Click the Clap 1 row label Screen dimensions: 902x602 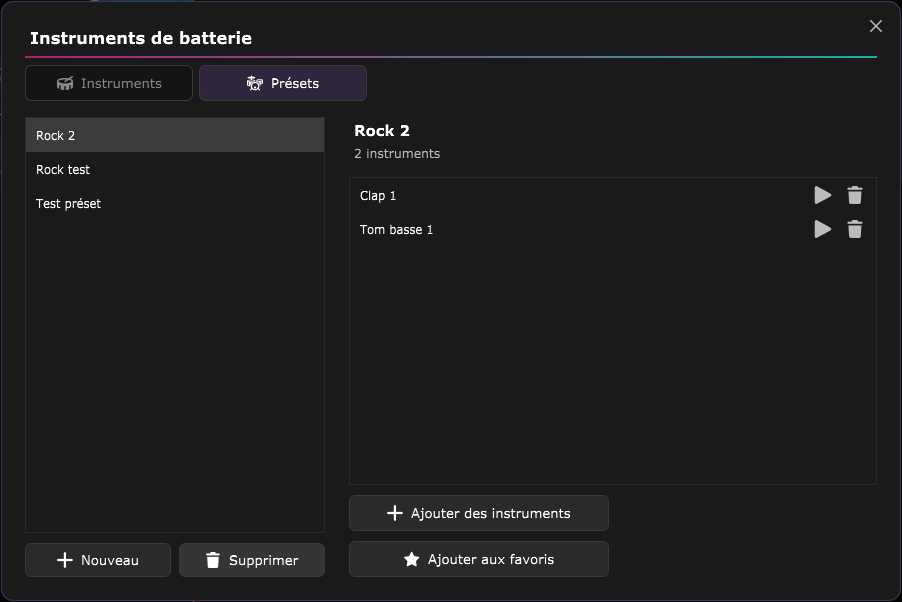pyautogui.click(x=378, y=196)
